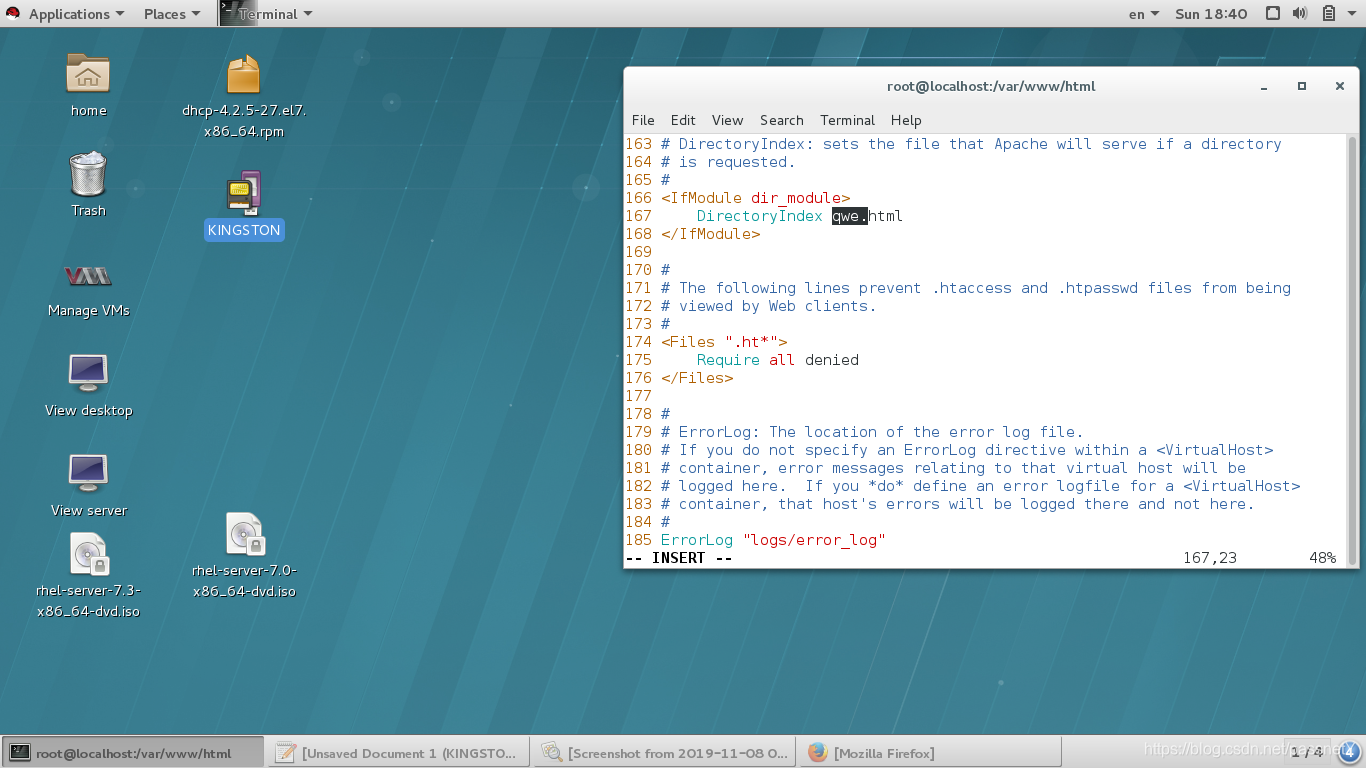Click the '-- INSERT --' mode indicator
The height and width of the screenshot is (768, 1366).
coord(679,558)
